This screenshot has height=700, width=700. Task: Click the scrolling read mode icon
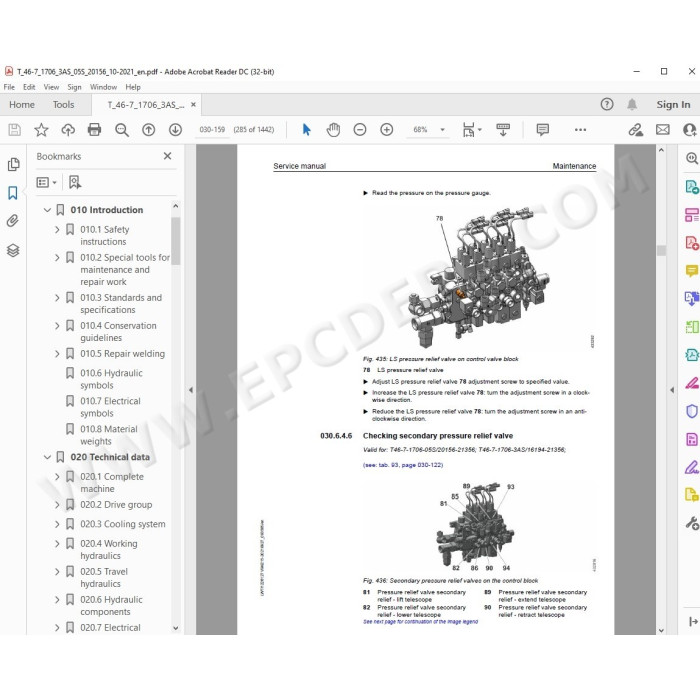coord(503,130)
